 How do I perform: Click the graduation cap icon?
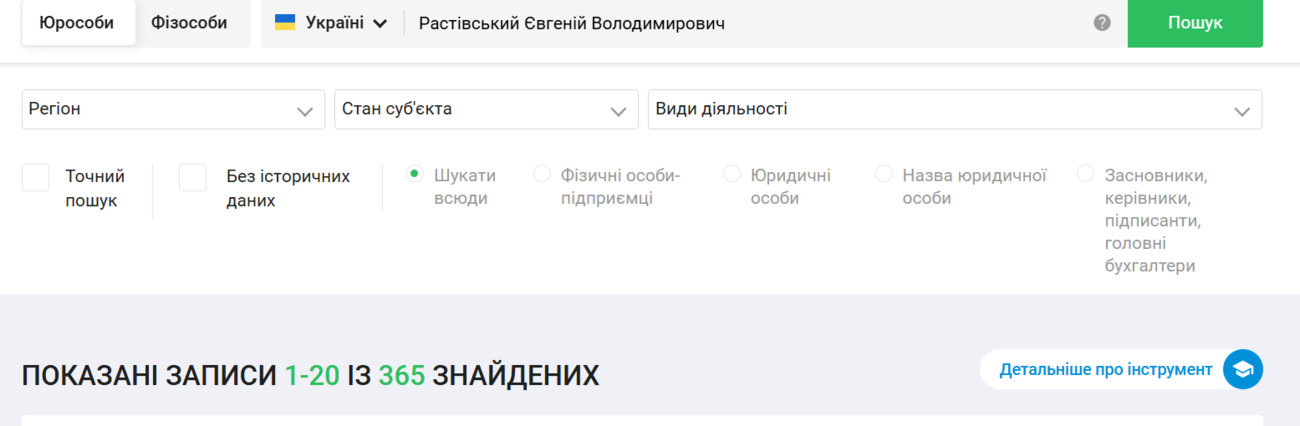click(x=1243, y=370)
